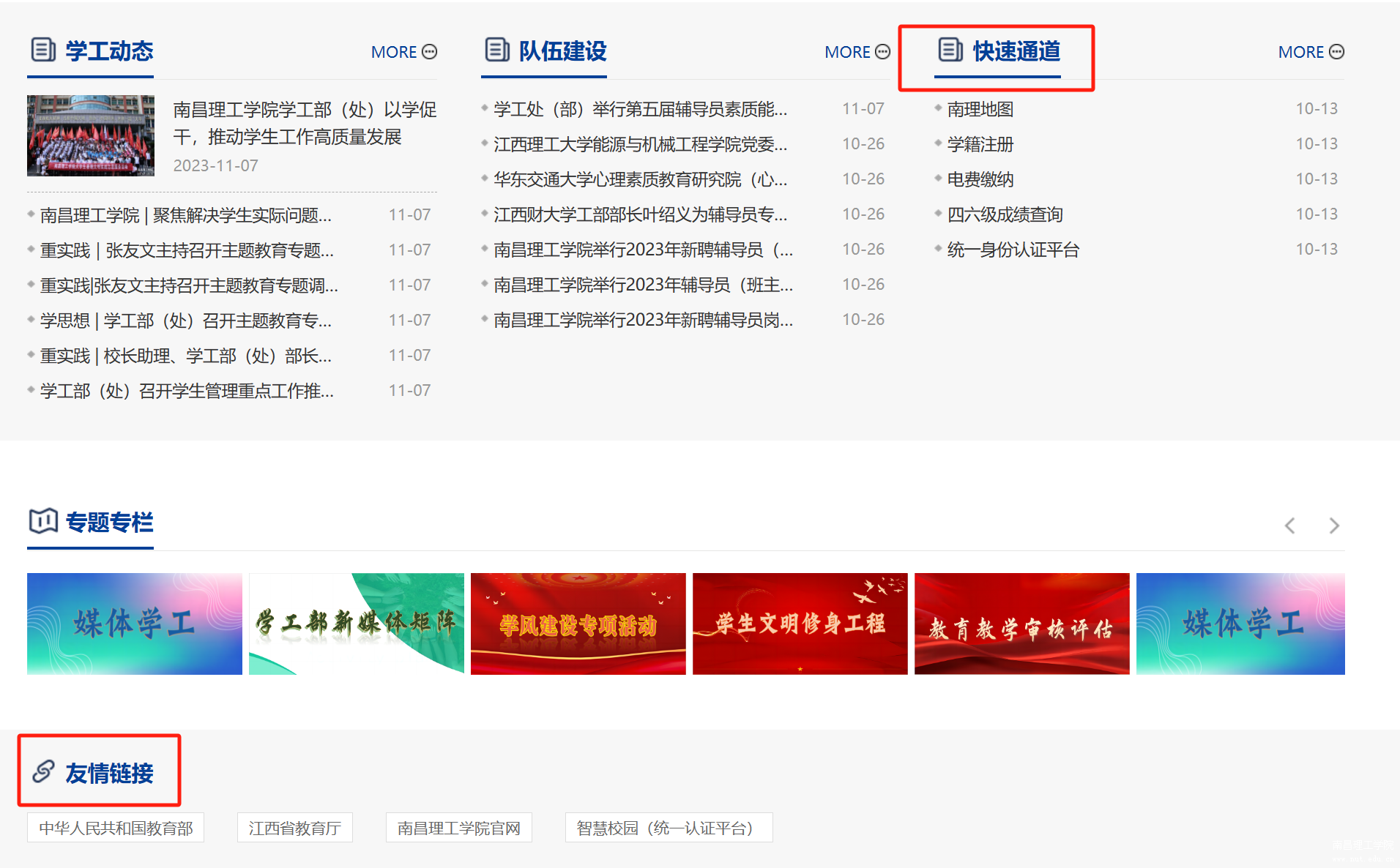The height and width of the screenshot is (868, 1400).
Task: Open the 南理地图 quick link
Action: point(980,109)
